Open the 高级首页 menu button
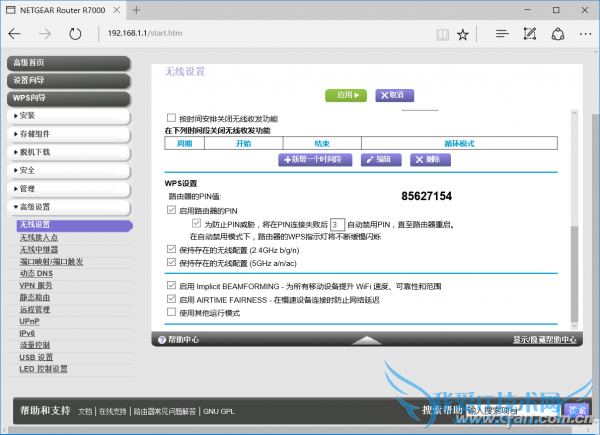Viewport: 600px width, 435px height. pos(69,63)
